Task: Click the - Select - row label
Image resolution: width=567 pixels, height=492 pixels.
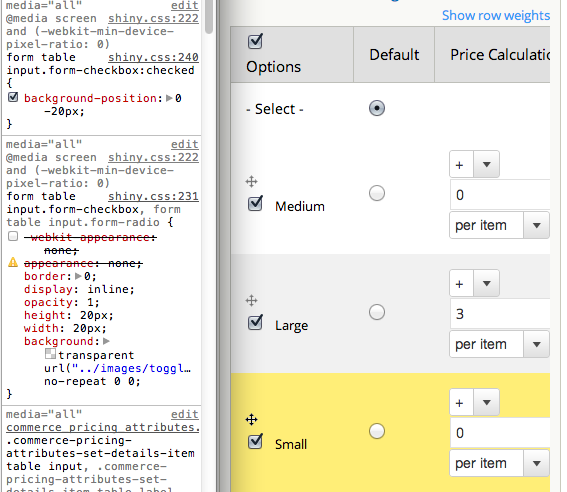Action: tap(275, 109)
